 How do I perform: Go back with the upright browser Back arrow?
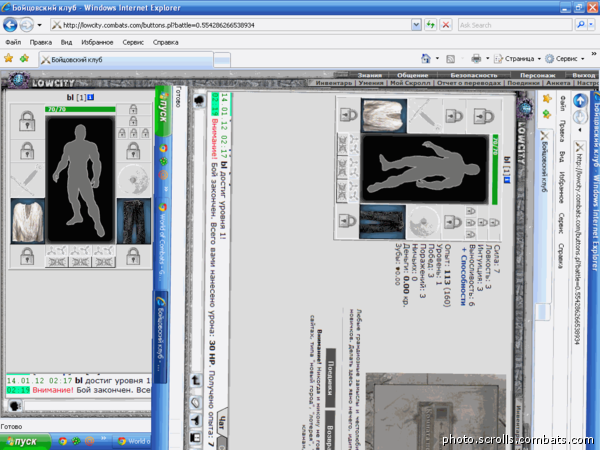(10, 25)
